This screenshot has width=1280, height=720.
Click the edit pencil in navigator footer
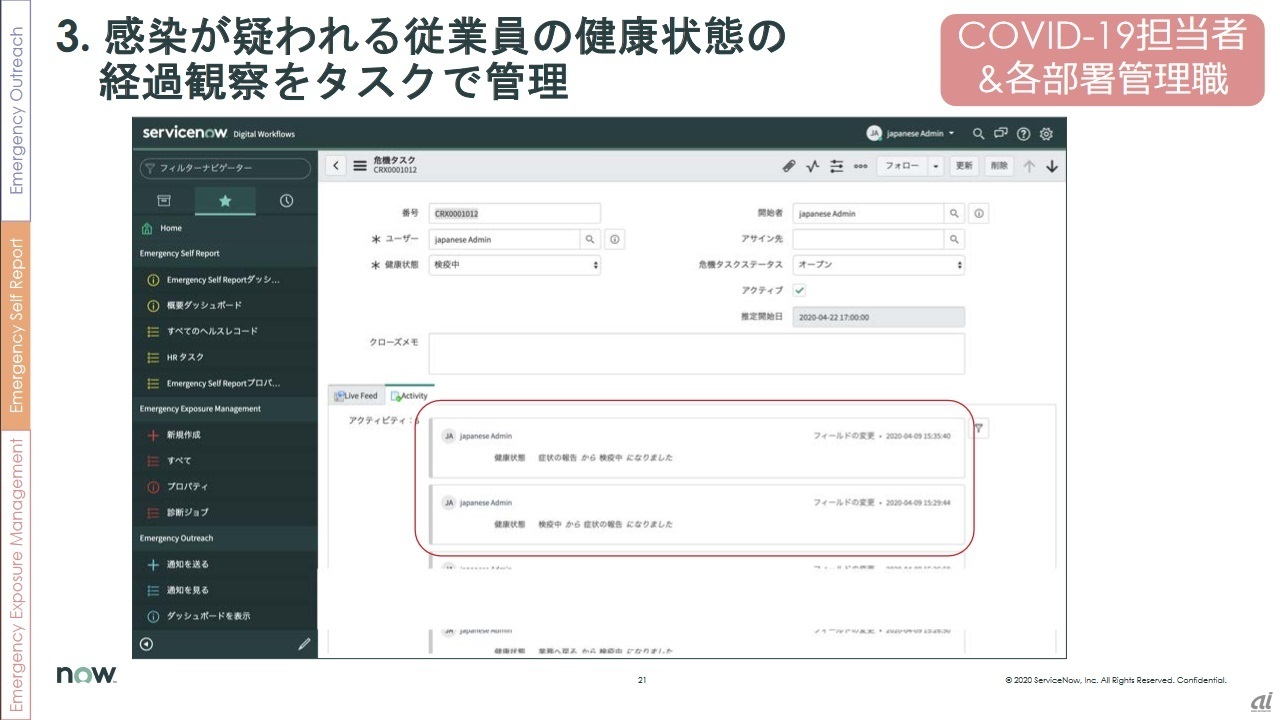click(x=304, y=644)
